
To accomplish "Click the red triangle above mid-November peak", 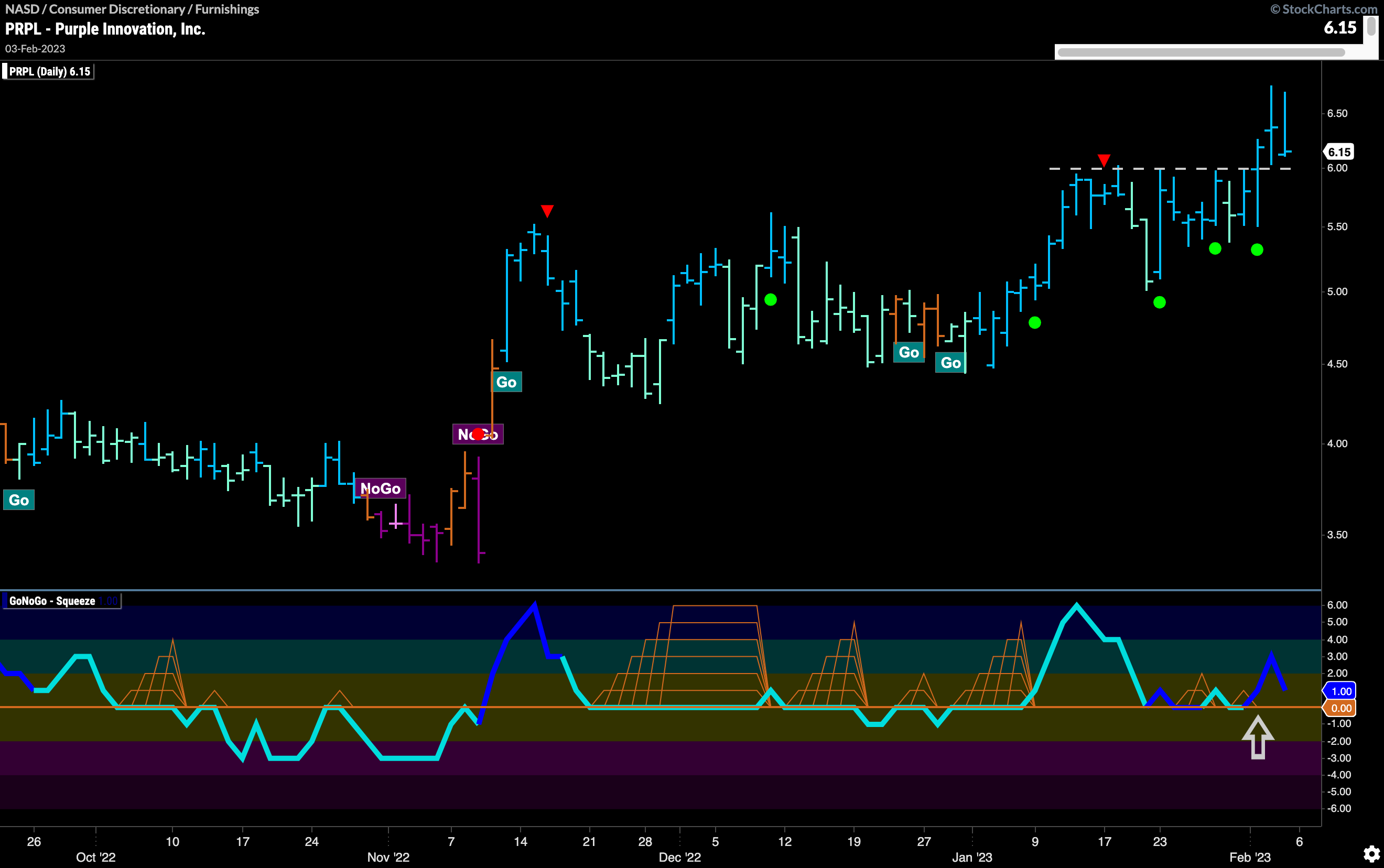I will click(x=547, y=211).
